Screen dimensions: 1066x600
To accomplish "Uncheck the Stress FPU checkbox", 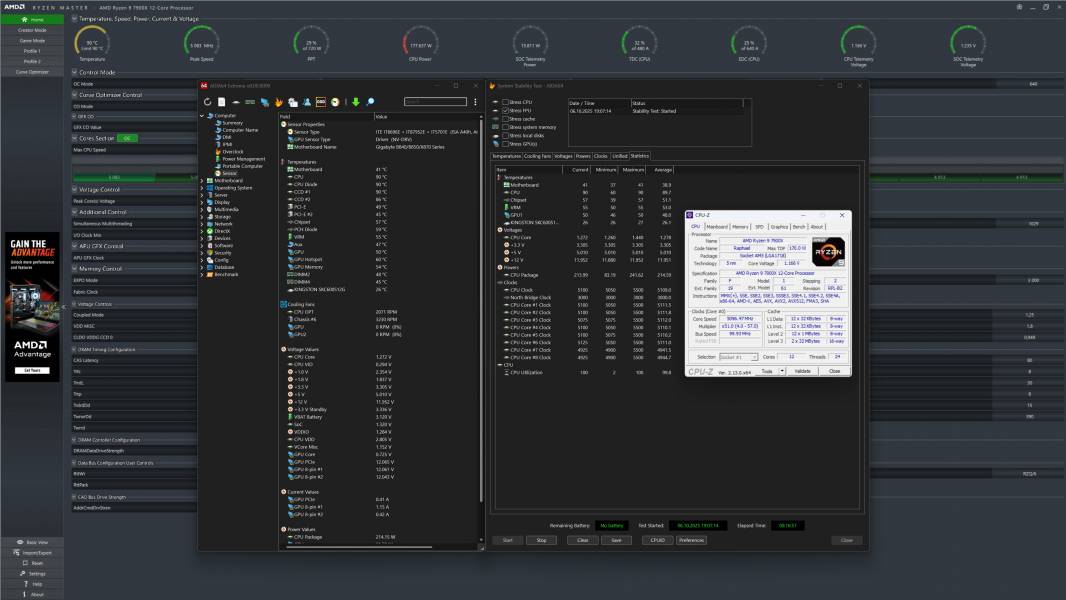I will pos(505,110).
